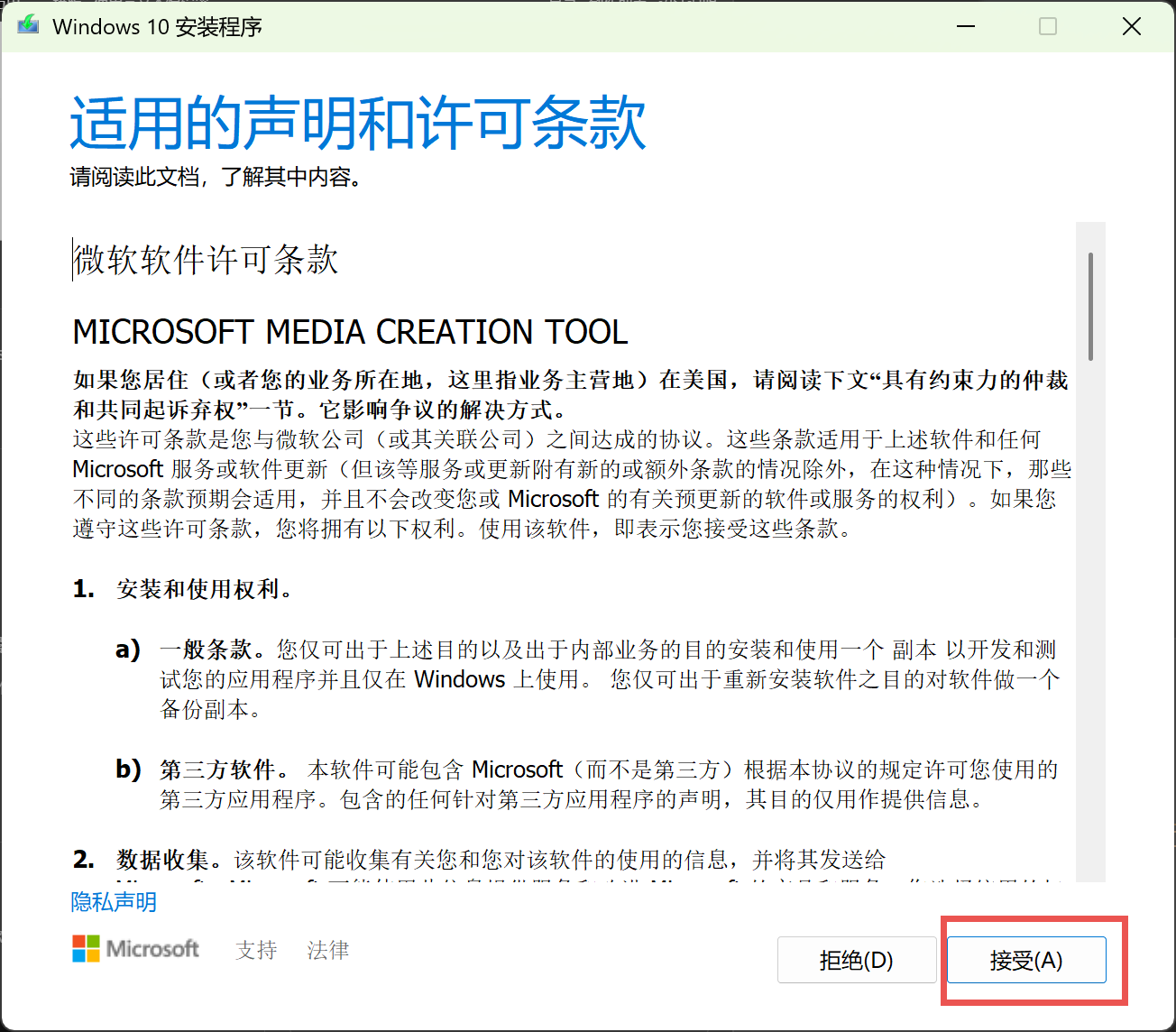1176x1032 pixels.
Task: Click the MICROSOFT MEDIA CREATION TOOL heading
Action: 350,332
